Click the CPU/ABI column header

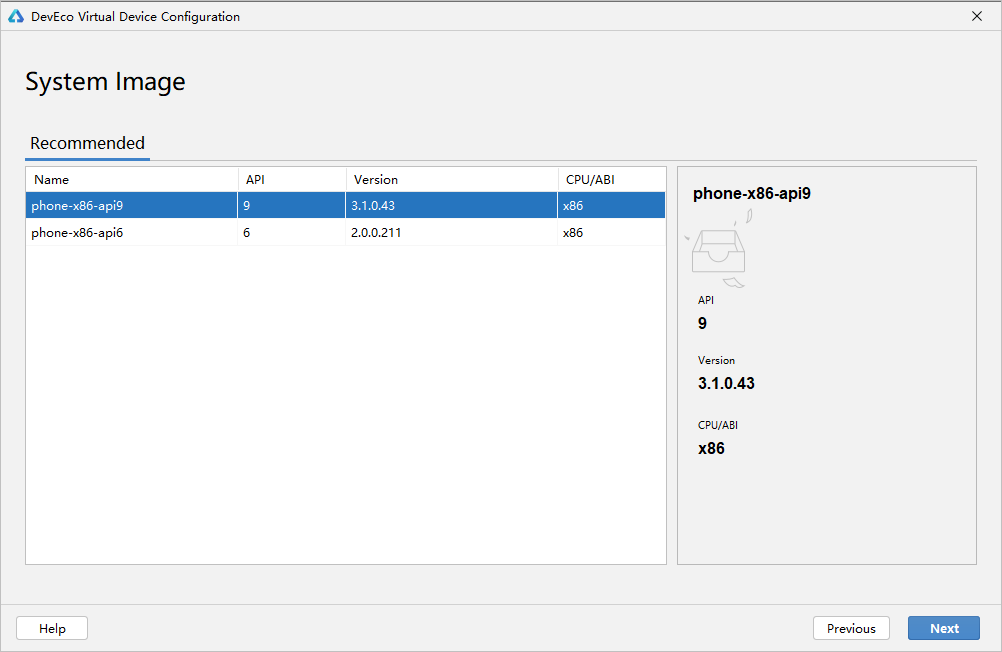click(612, 180)
